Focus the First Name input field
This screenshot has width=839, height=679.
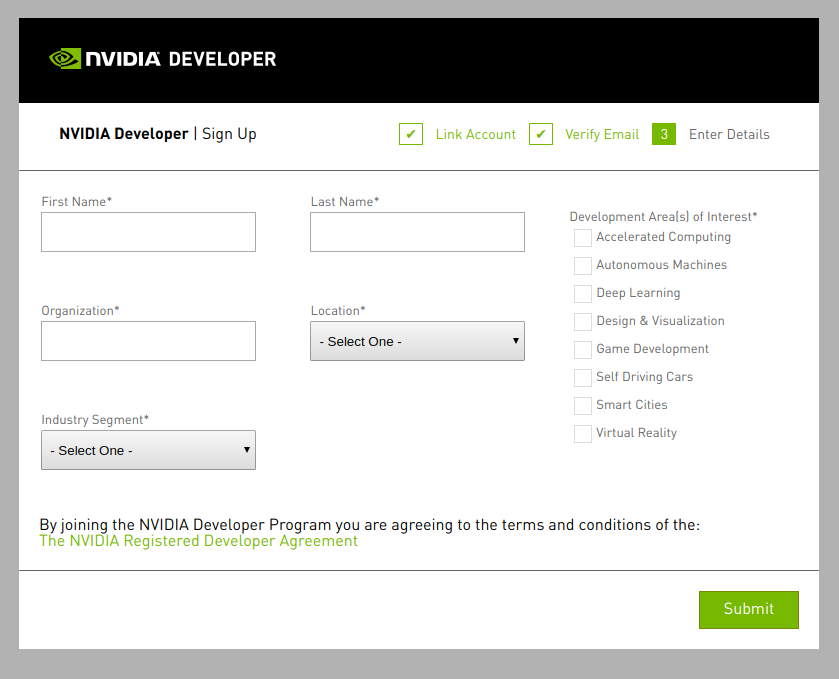point(148,232)
